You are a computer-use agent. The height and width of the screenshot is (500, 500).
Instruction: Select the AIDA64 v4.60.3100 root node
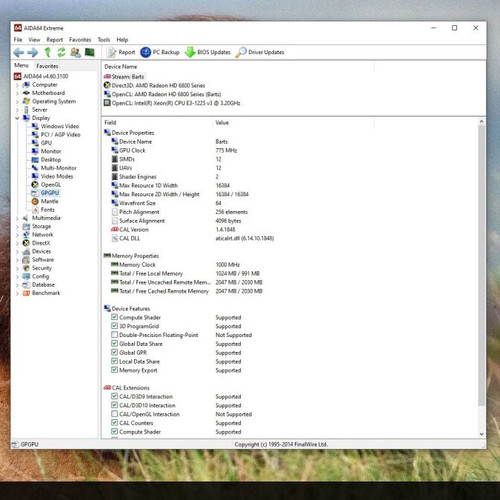pos(41,76)
